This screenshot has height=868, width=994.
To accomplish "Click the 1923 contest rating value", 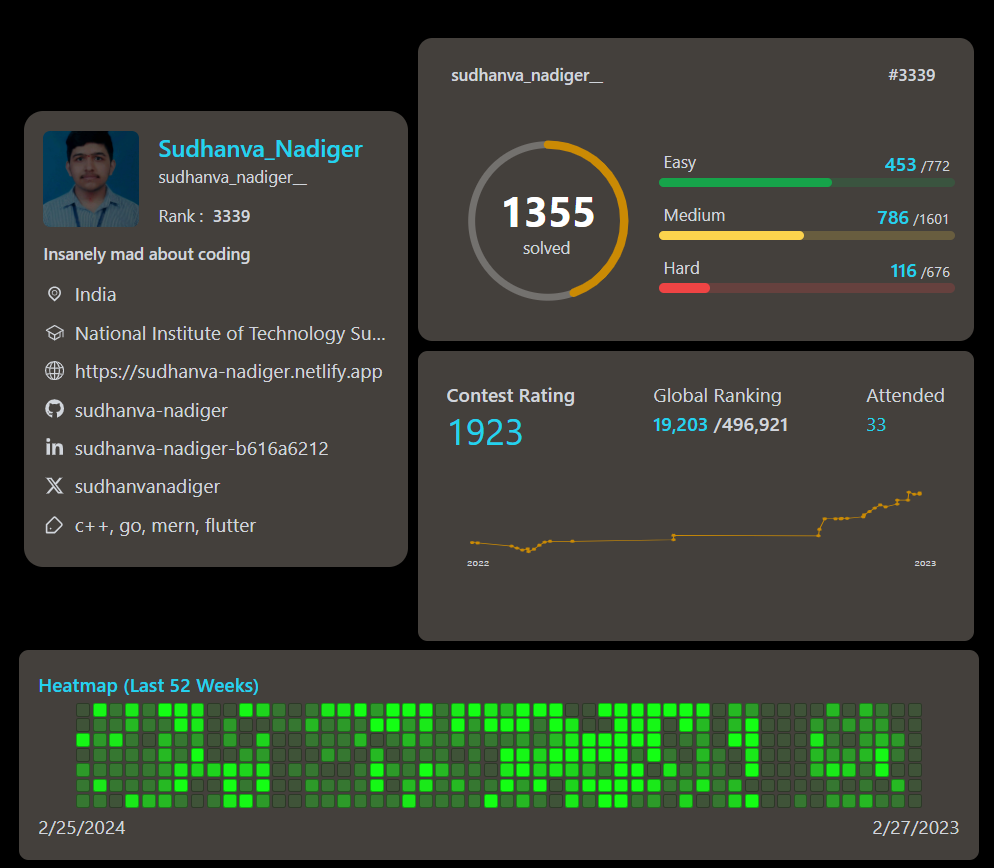I will (485, 432).
